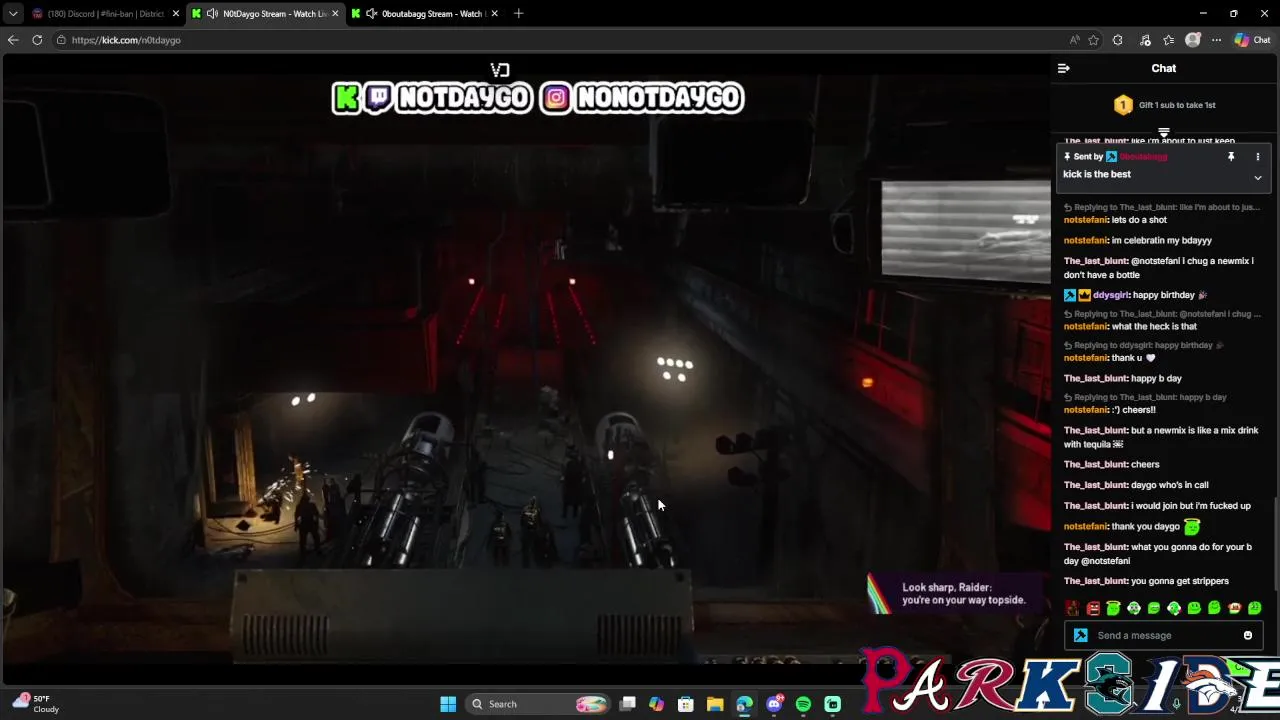Pick the first dark red quick emote
The height and width of the screenshot is (720, 1280).
click(1073, 608)
